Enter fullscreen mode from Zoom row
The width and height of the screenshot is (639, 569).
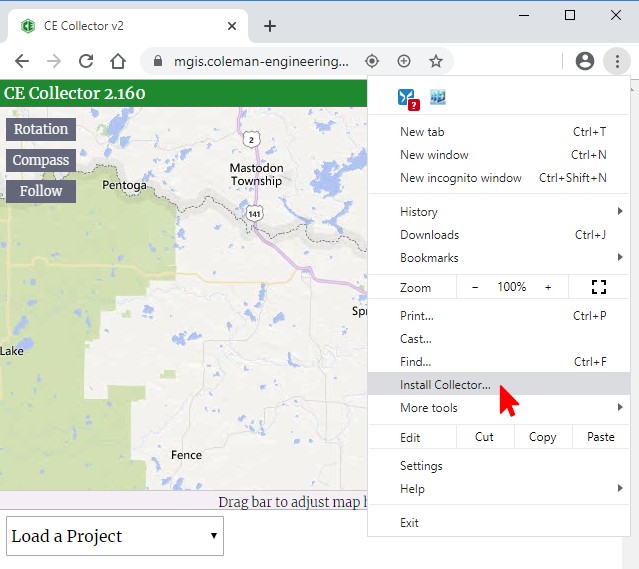pyautogui.click(x=599, y=287)
